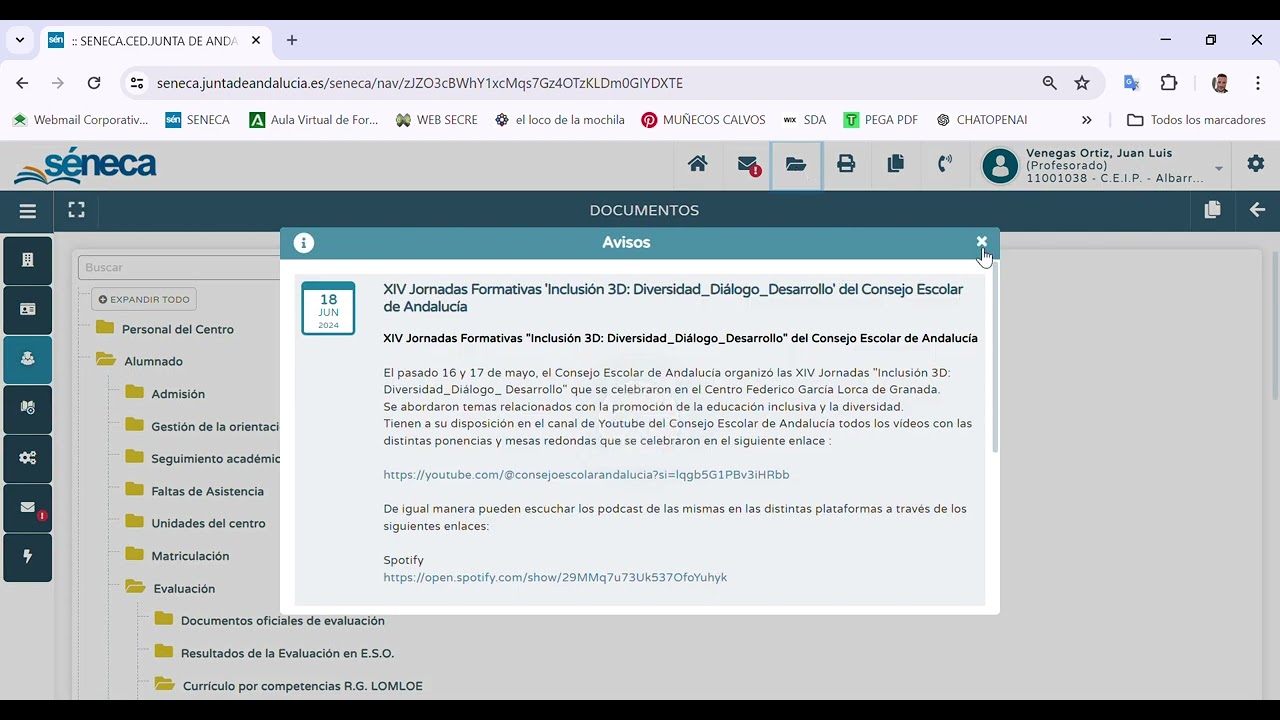The image size is (1280, 720).
Task: Select the SENECA browser tab
Action: tap(155, 41)
